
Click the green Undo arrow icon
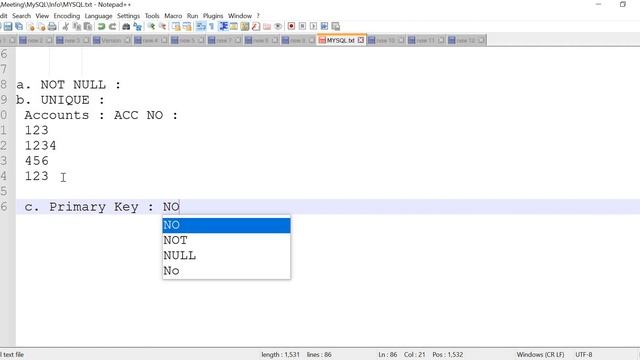tap(101, 27)
